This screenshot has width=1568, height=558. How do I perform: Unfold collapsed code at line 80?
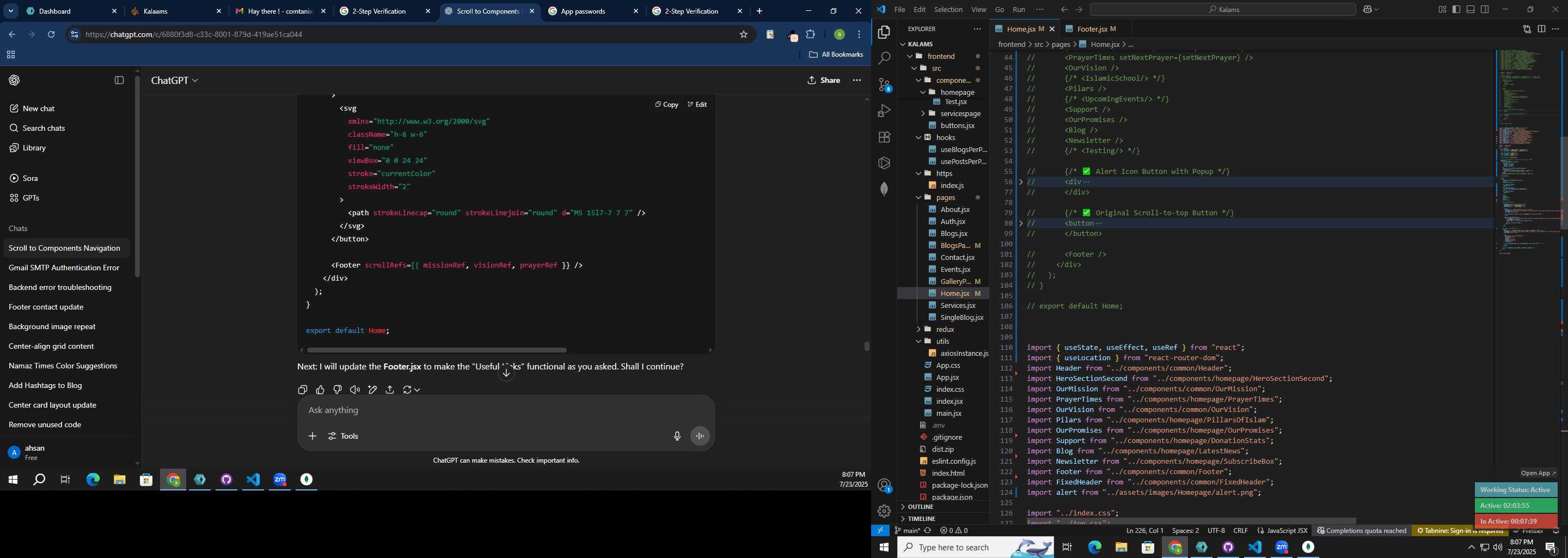coord(1021,223)
